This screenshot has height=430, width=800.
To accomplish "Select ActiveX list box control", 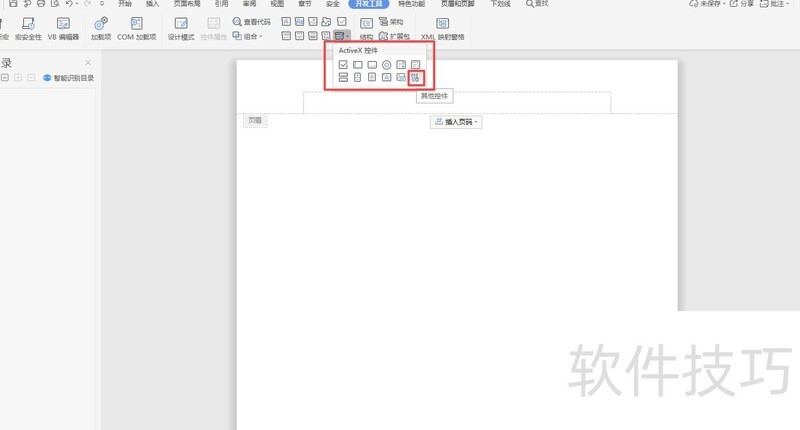I will [401, 65].
